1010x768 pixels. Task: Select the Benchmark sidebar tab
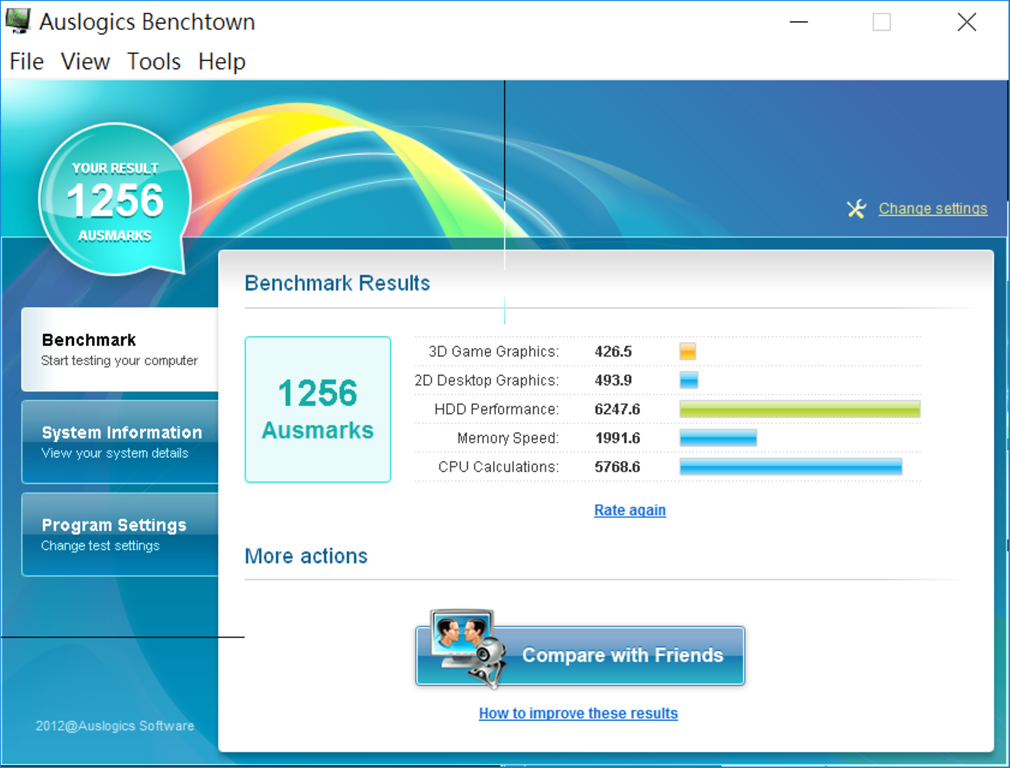pos(120,349)
